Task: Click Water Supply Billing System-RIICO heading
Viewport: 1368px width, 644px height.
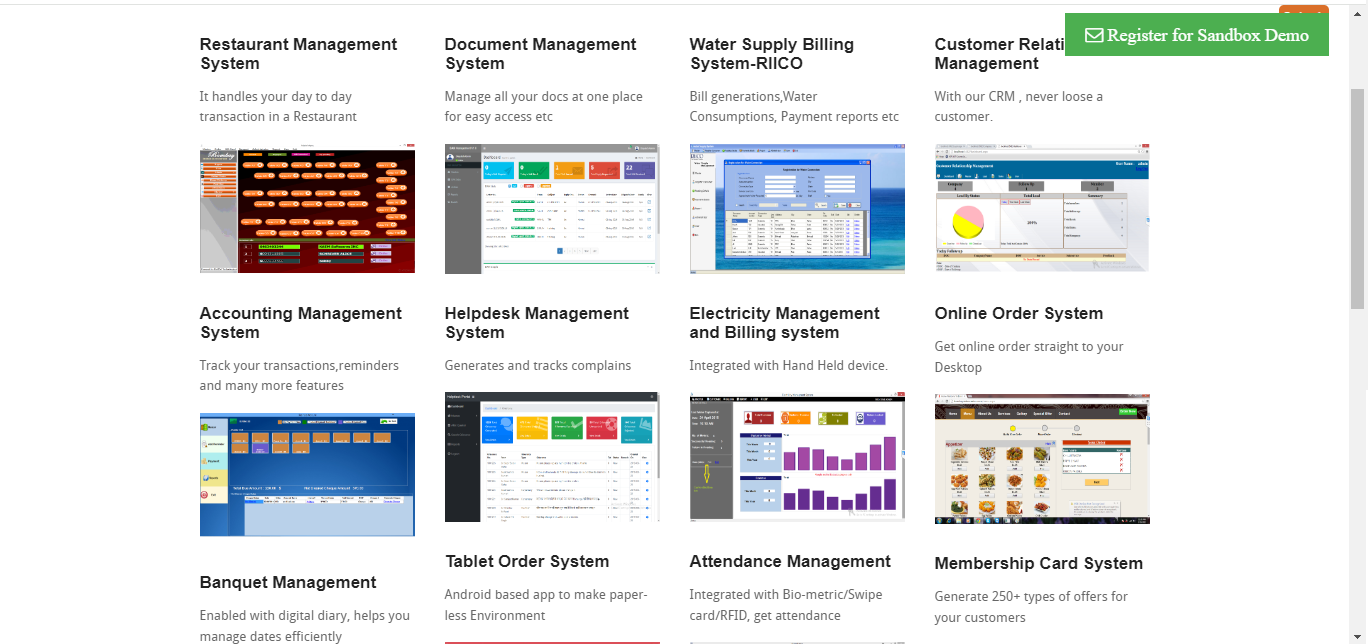Action: [x=772, y=54]
